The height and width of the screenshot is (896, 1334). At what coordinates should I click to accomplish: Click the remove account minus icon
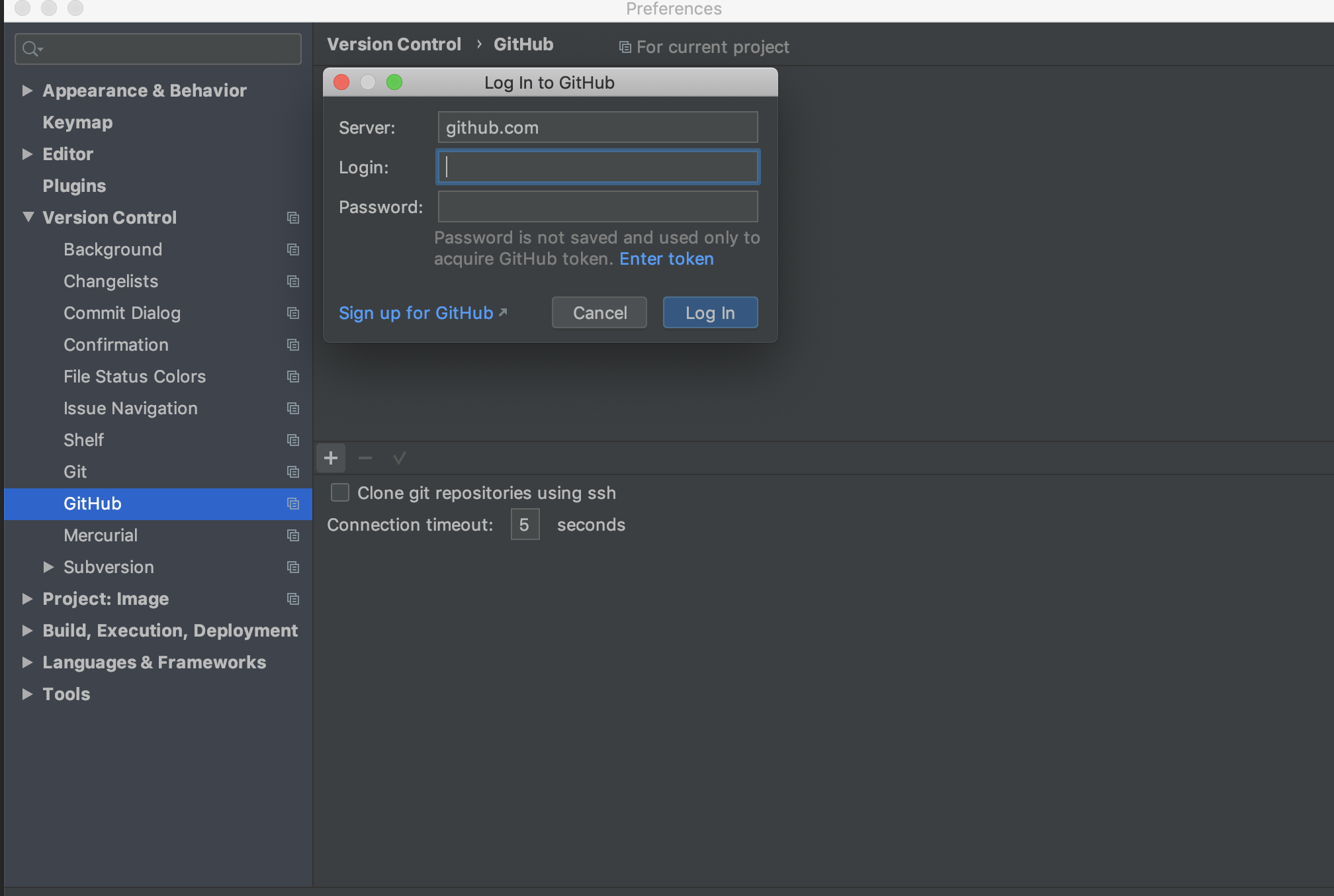pyautogui.click(x=365, y=458)
